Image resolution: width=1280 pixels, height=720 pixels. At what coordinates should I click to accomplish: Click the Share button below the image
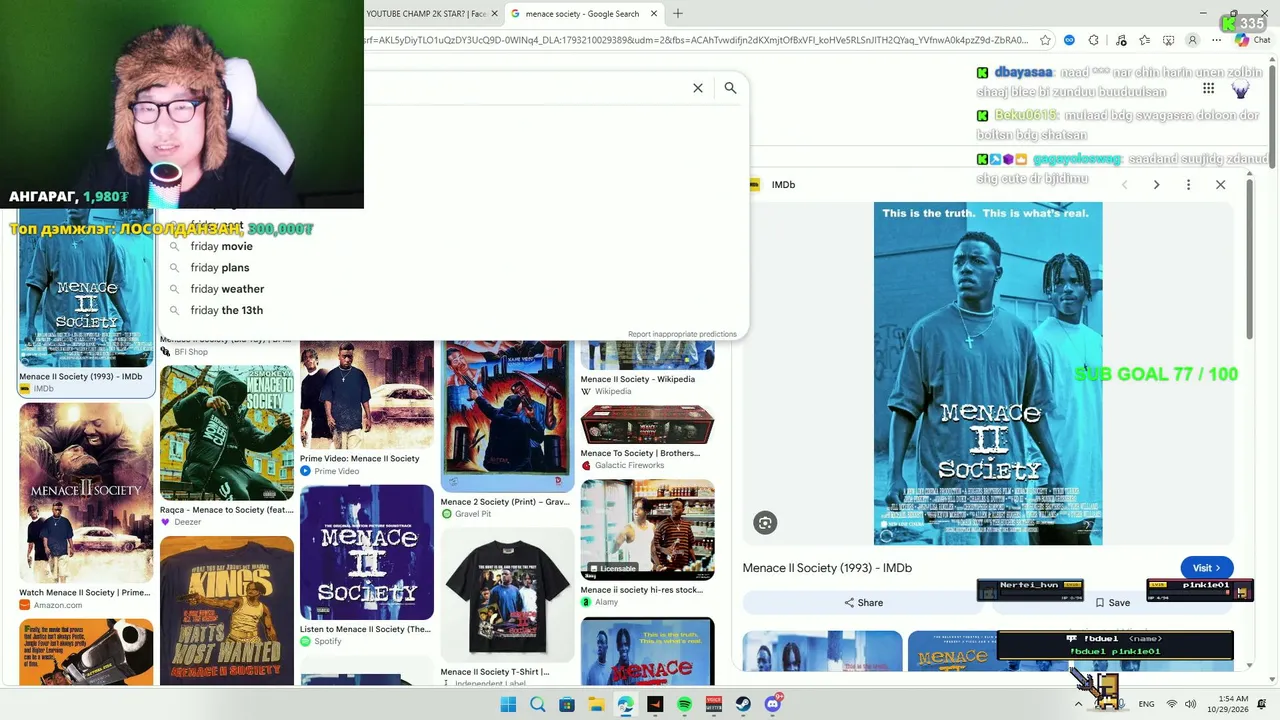point(863,602)
